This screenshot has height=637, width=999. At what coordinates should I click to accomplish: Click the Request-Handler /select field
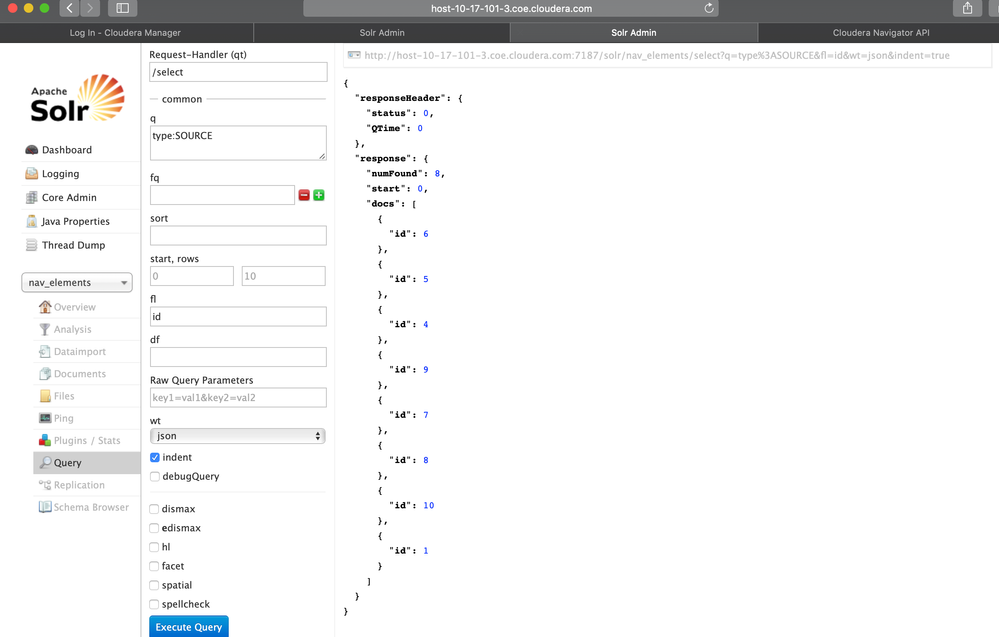(238, 72)
